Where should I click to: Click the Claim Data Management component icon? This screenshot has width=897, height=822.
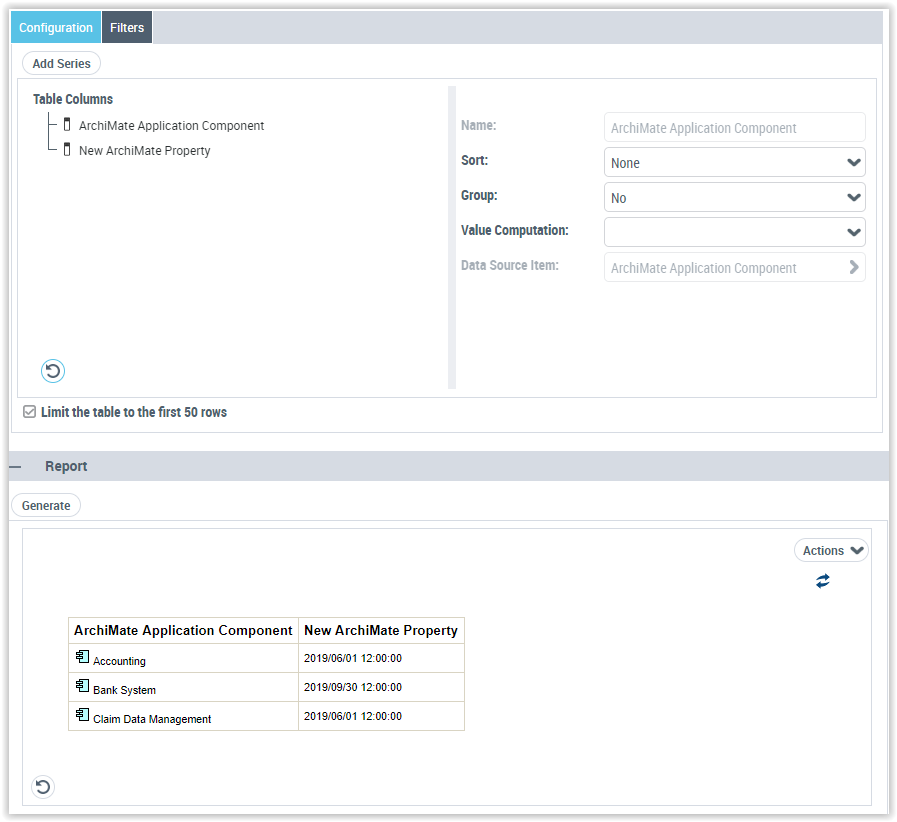(x=82, y=716)
